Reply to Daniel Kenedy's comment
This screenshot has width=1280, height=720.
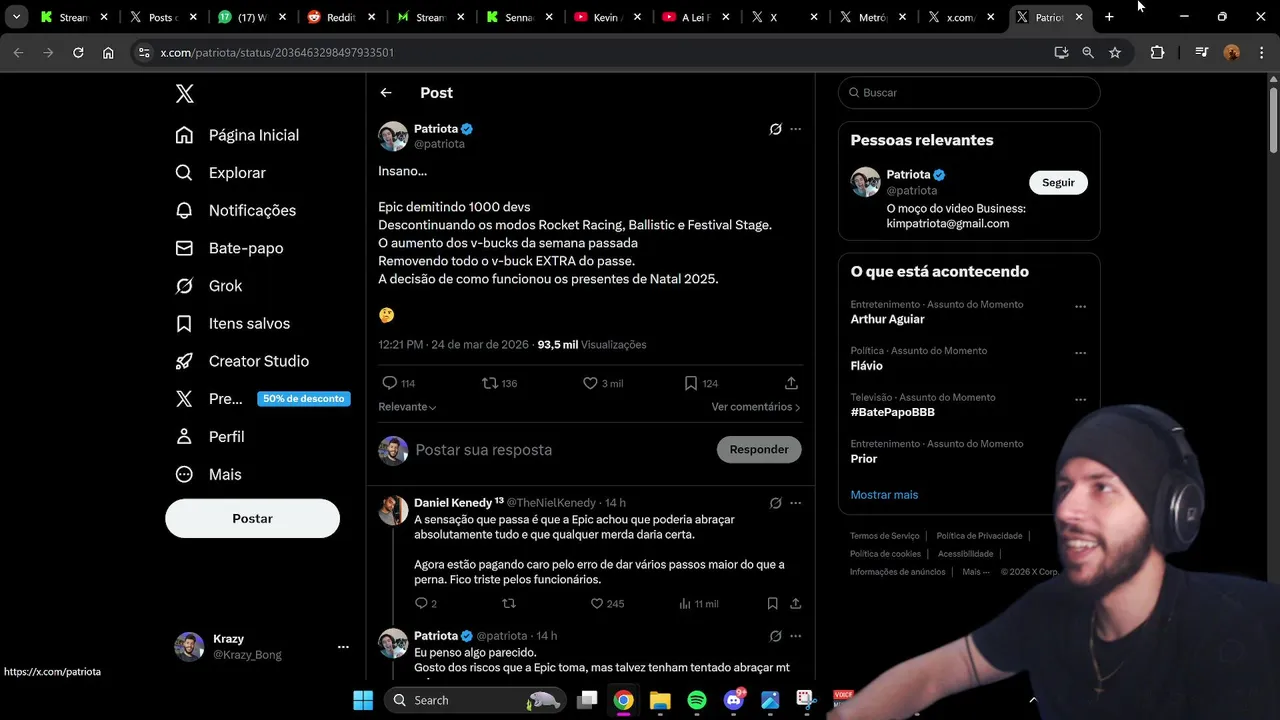tap(425, 604)
